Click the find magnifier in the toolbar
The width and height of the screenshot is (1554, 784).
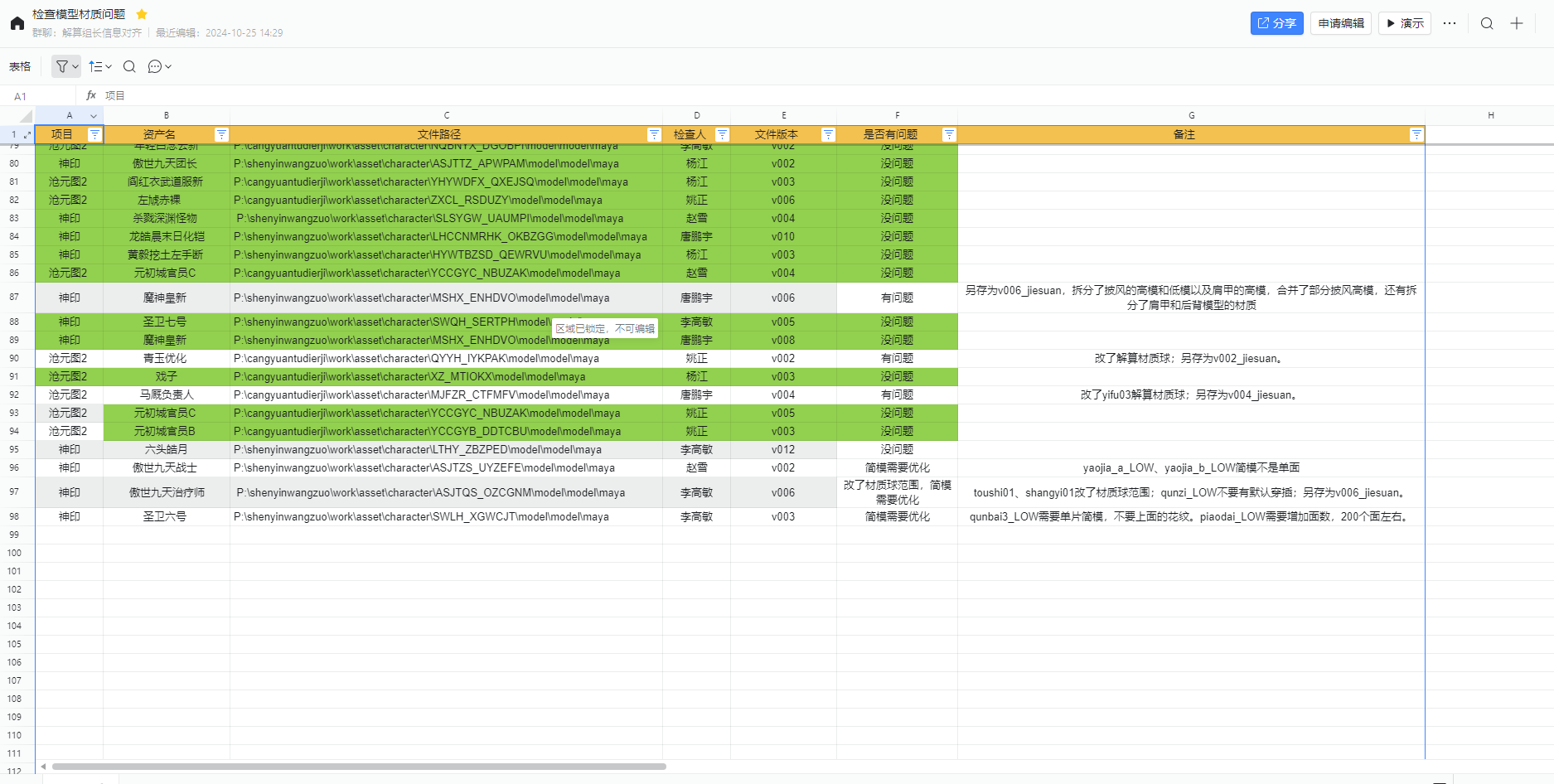[129, 66]
